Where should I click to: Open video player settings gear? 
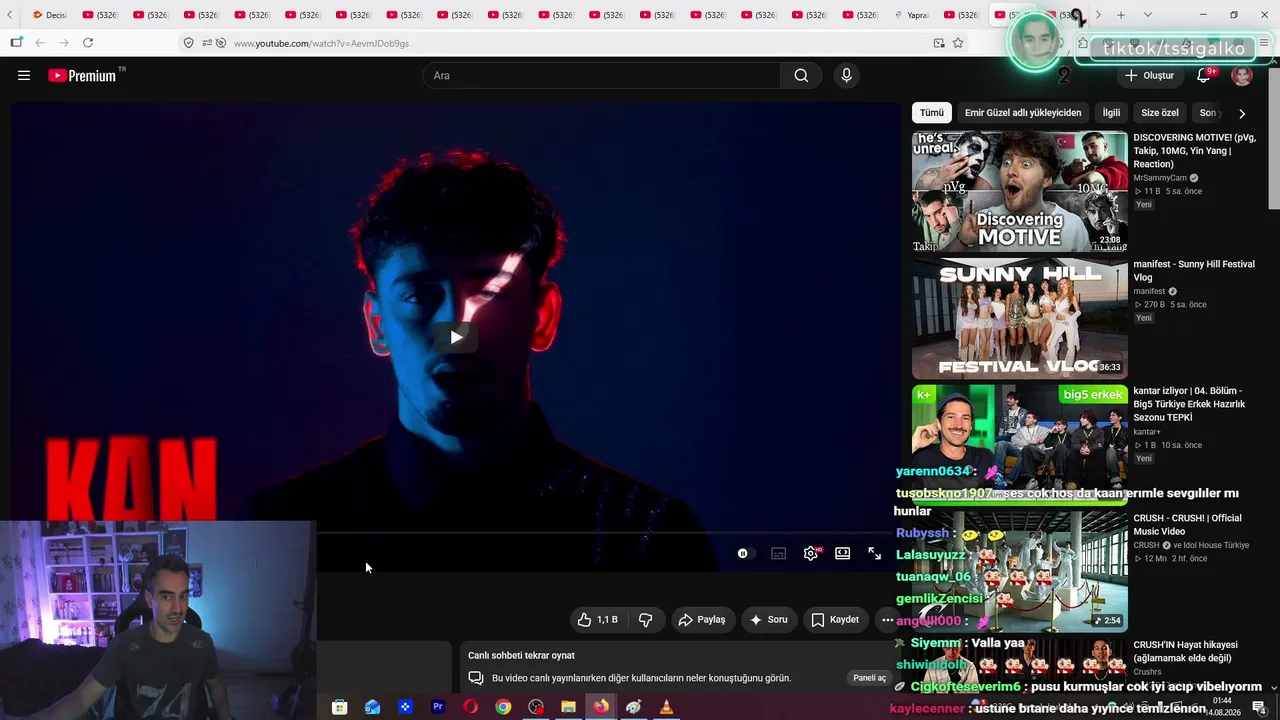811,554
